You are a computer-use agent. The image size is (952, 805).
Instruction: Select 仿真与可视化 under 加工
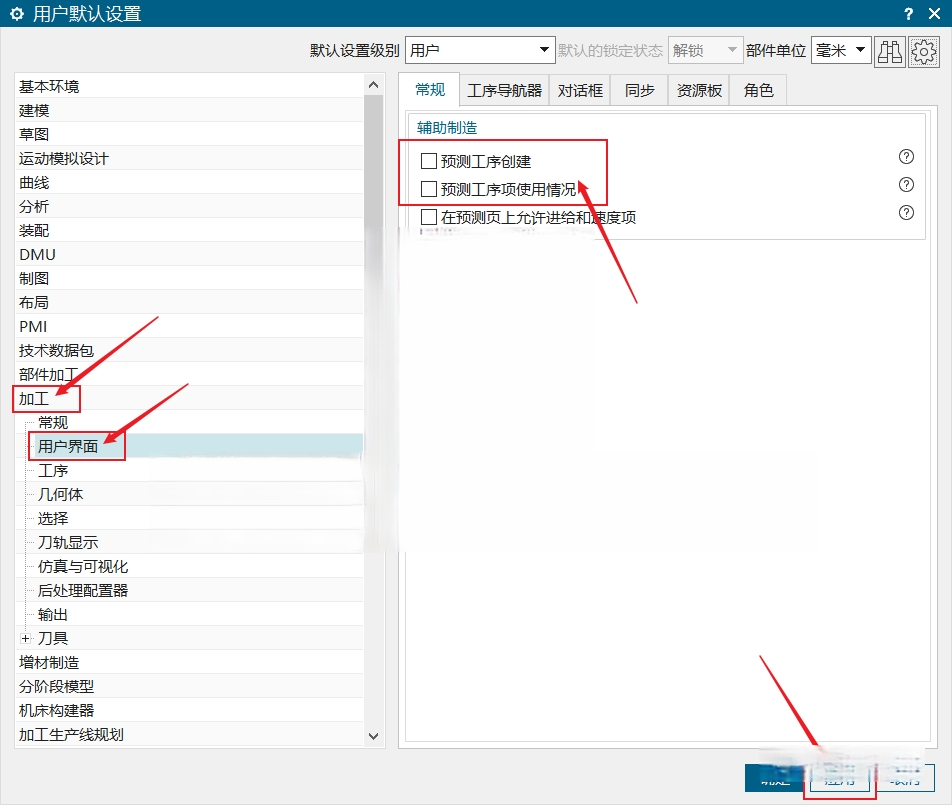83,566
